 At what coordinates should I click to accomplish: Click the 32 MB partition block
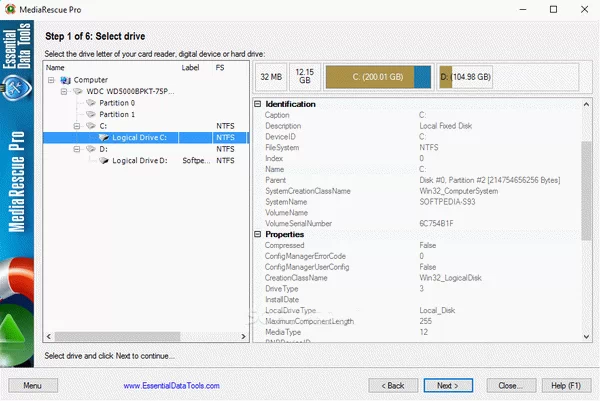271,77
